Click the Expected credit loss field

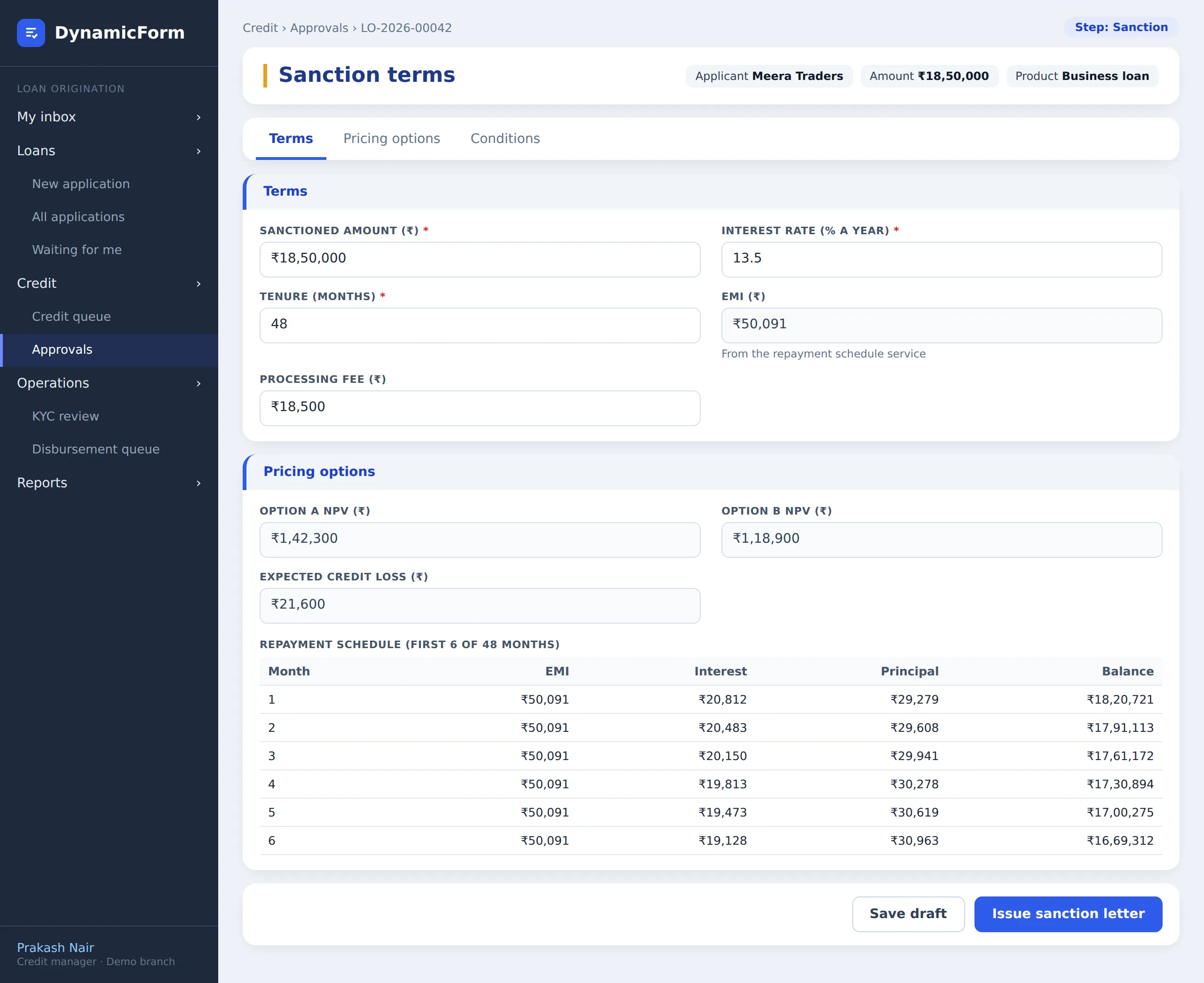479,605
